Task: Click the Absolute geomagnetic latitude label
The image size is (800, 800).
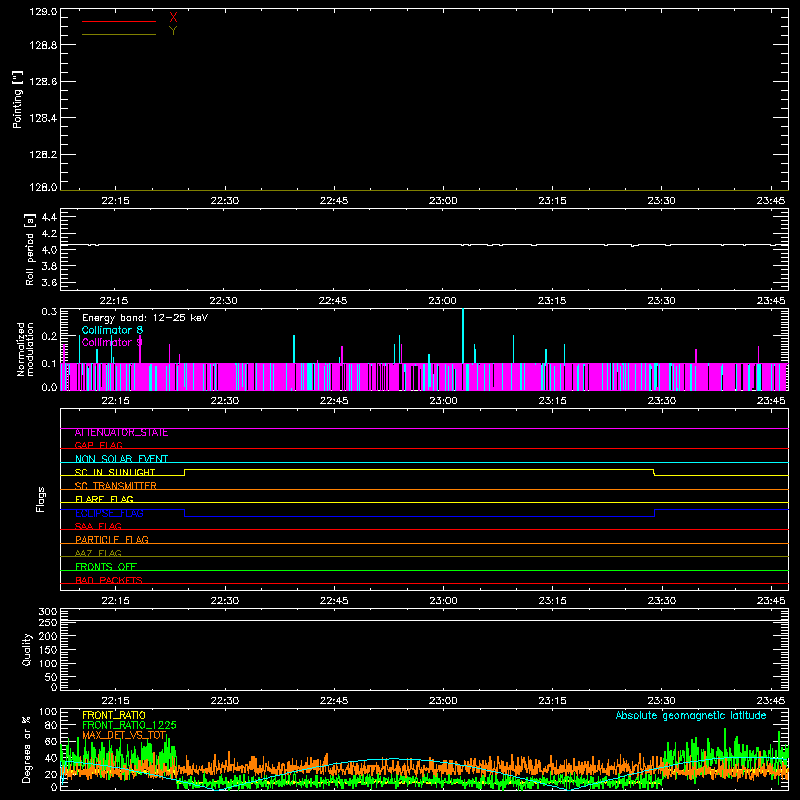Action: [691, 716]
